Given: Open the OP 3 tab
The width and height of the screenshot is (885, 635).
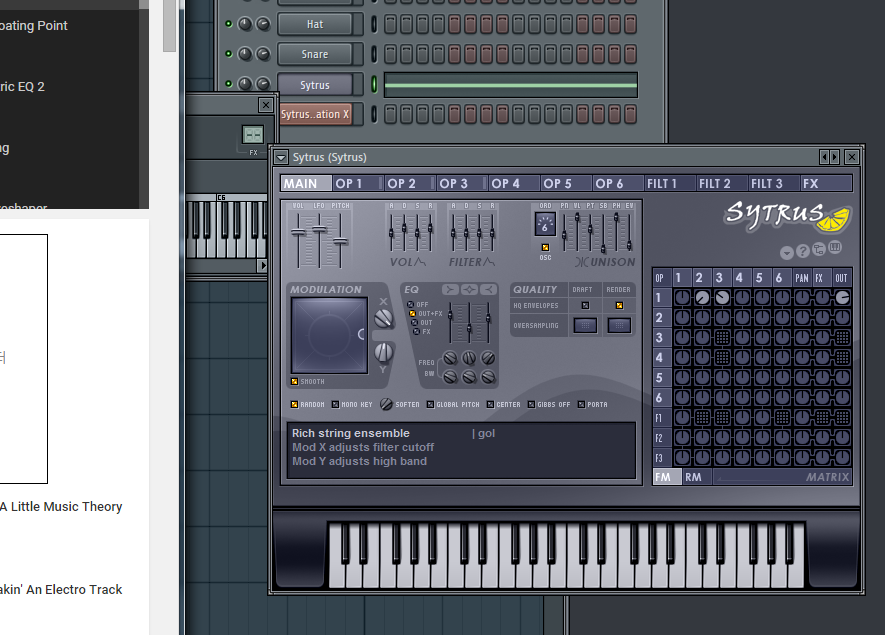Looking at the screenshot, I should (x=461, y=183).
